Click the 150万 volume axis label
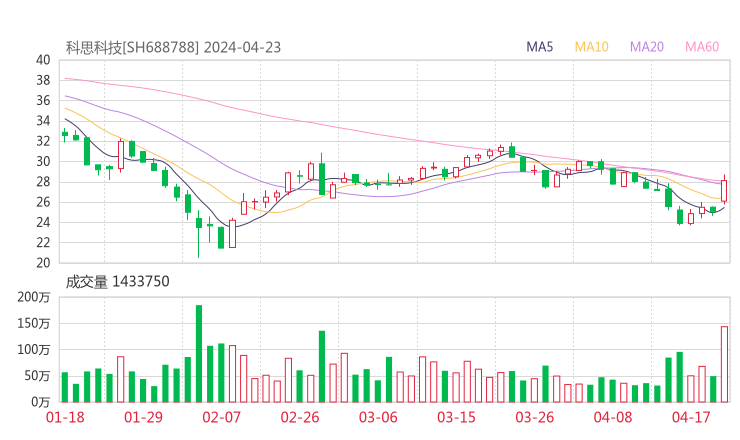Image resolution: width=740 pixels, height=440 pixels. click(x=34, y=323)
